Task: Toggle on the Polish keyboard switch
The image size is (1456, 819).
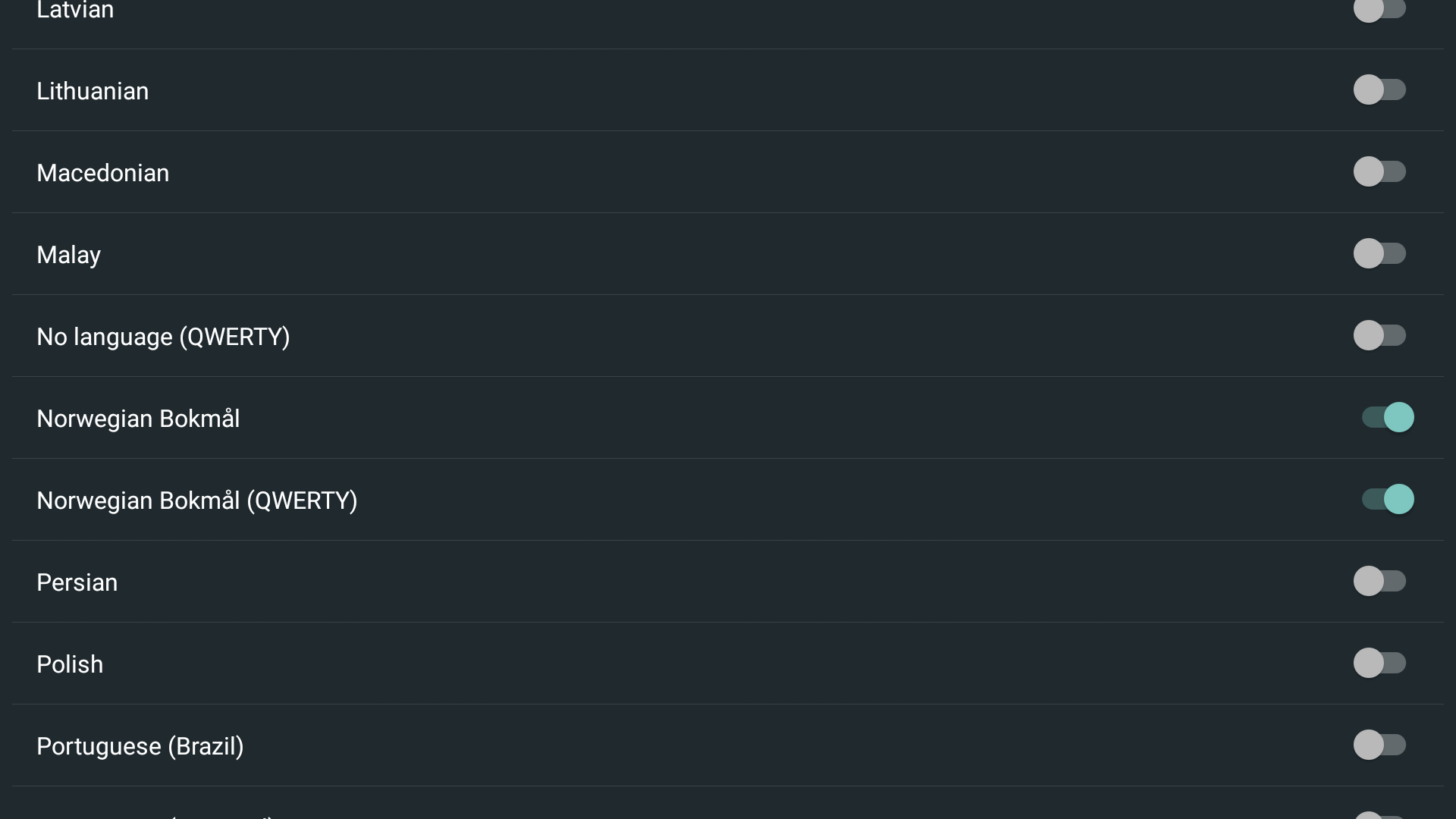Action: pos(1379,664)
